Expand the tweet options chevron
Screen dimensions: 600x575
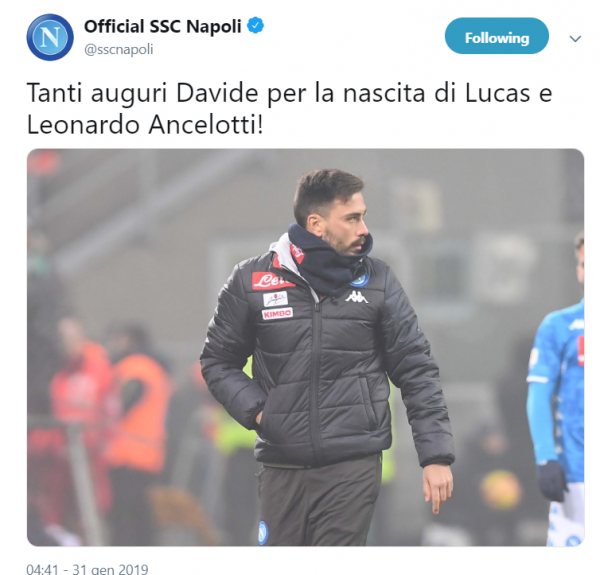575,38
